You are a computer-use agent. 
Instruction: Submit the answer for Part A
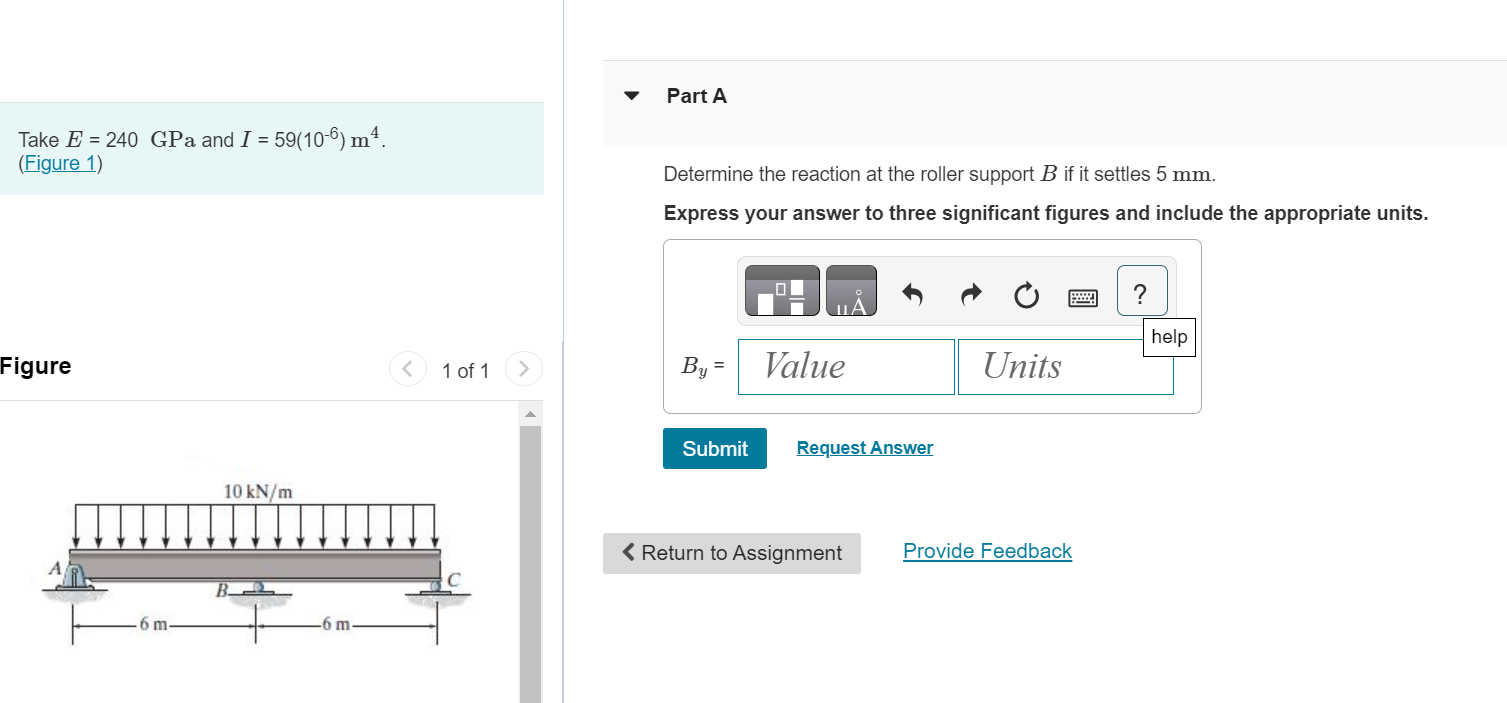(x=714, y=448)
